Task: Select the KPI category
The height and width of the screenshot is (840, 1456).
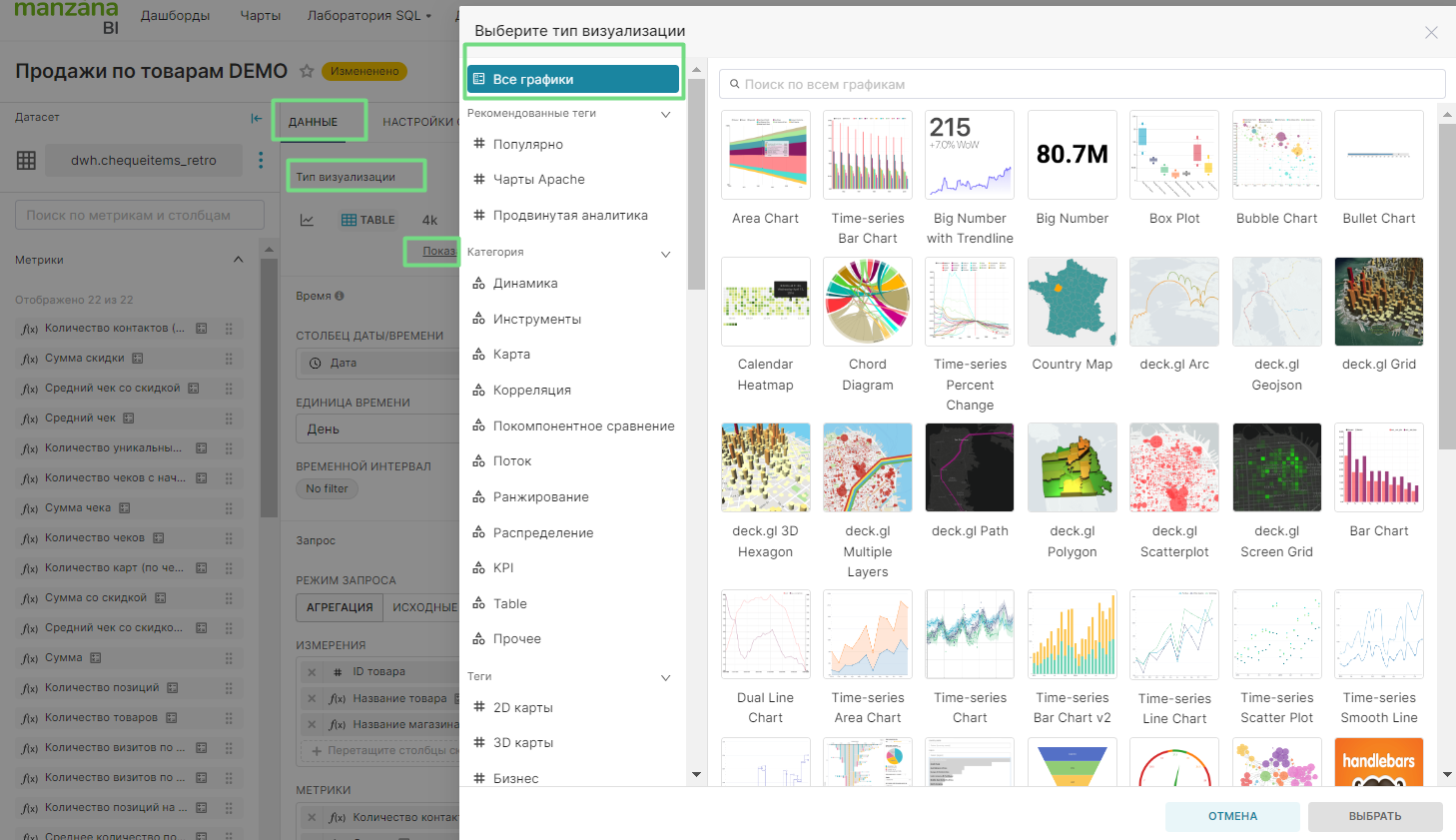Action: (x=503, y=567)
